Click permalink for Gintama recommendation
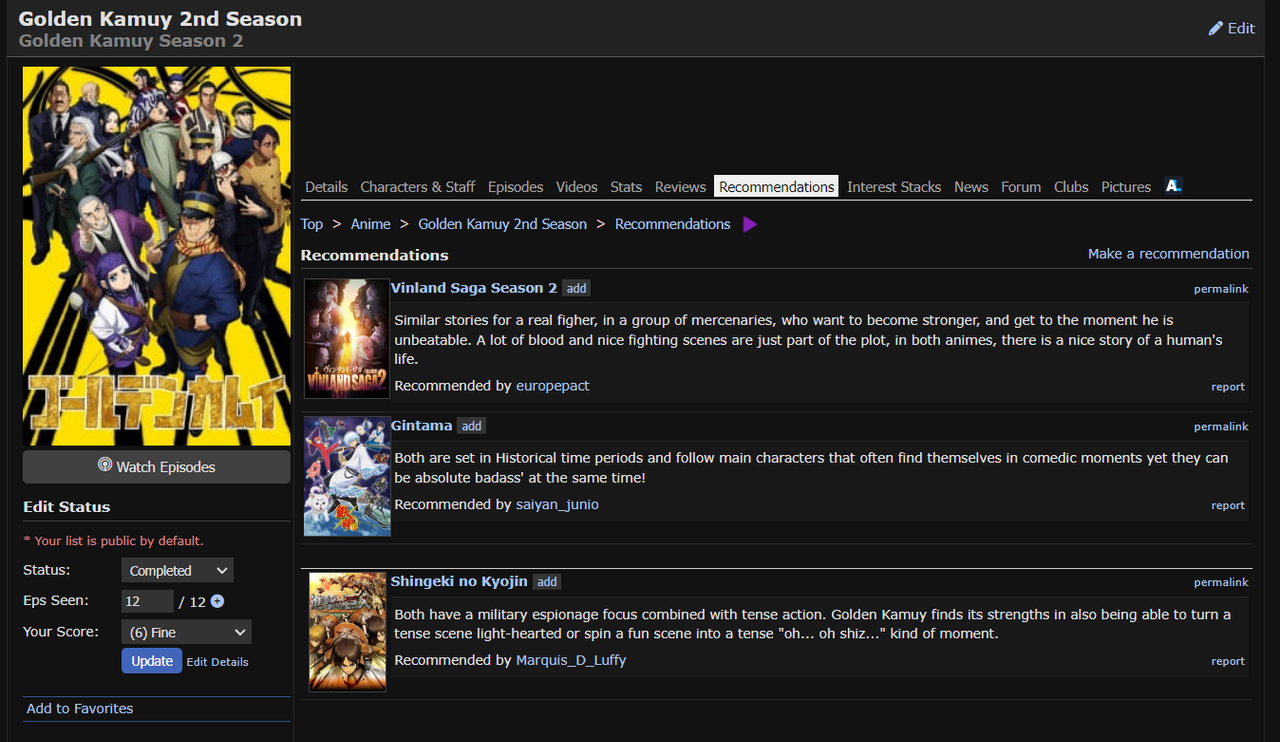 [x=1221, y=427]
